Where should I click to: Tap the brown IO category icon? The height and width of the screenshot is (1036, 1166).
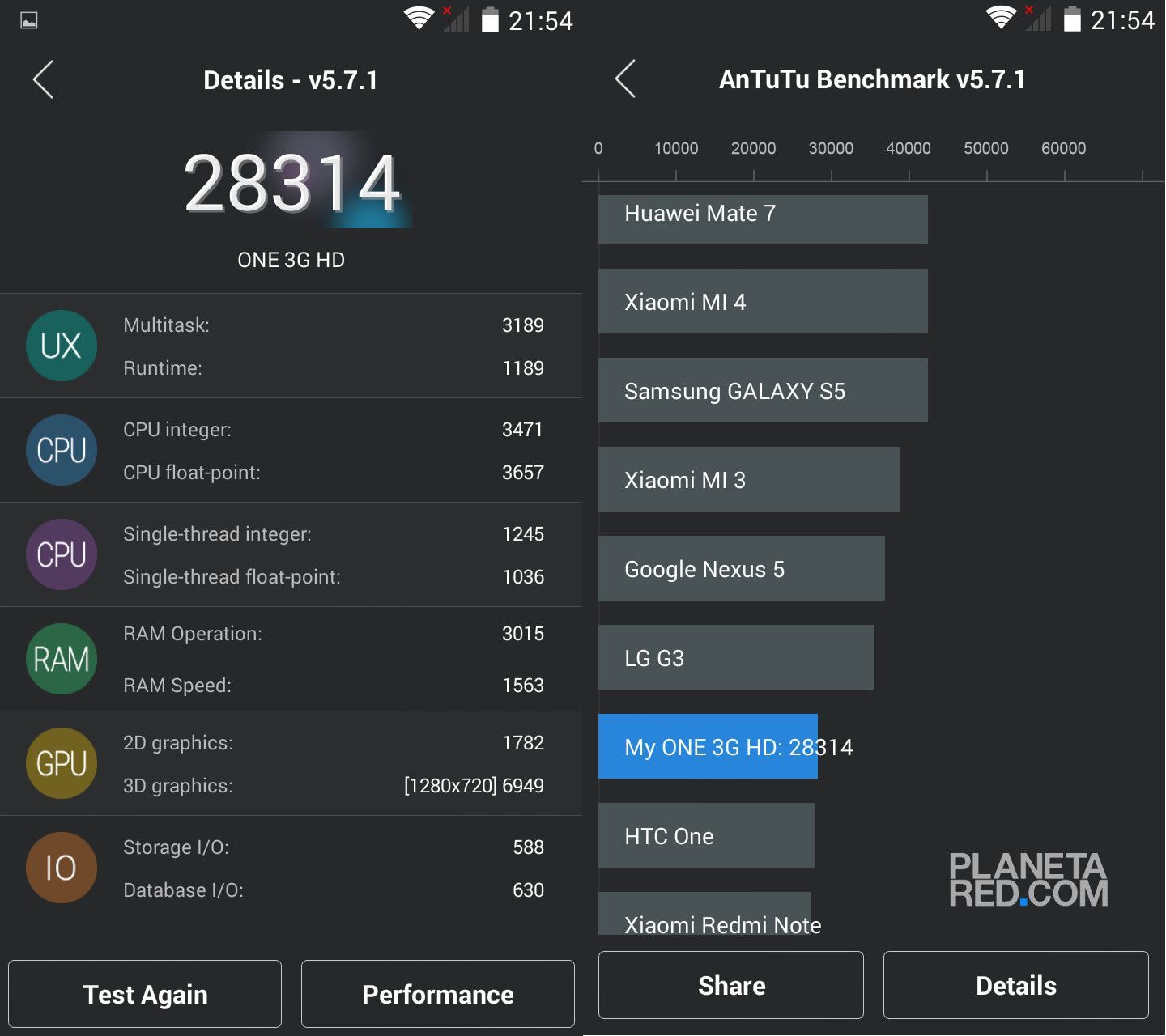coord(62,868)
